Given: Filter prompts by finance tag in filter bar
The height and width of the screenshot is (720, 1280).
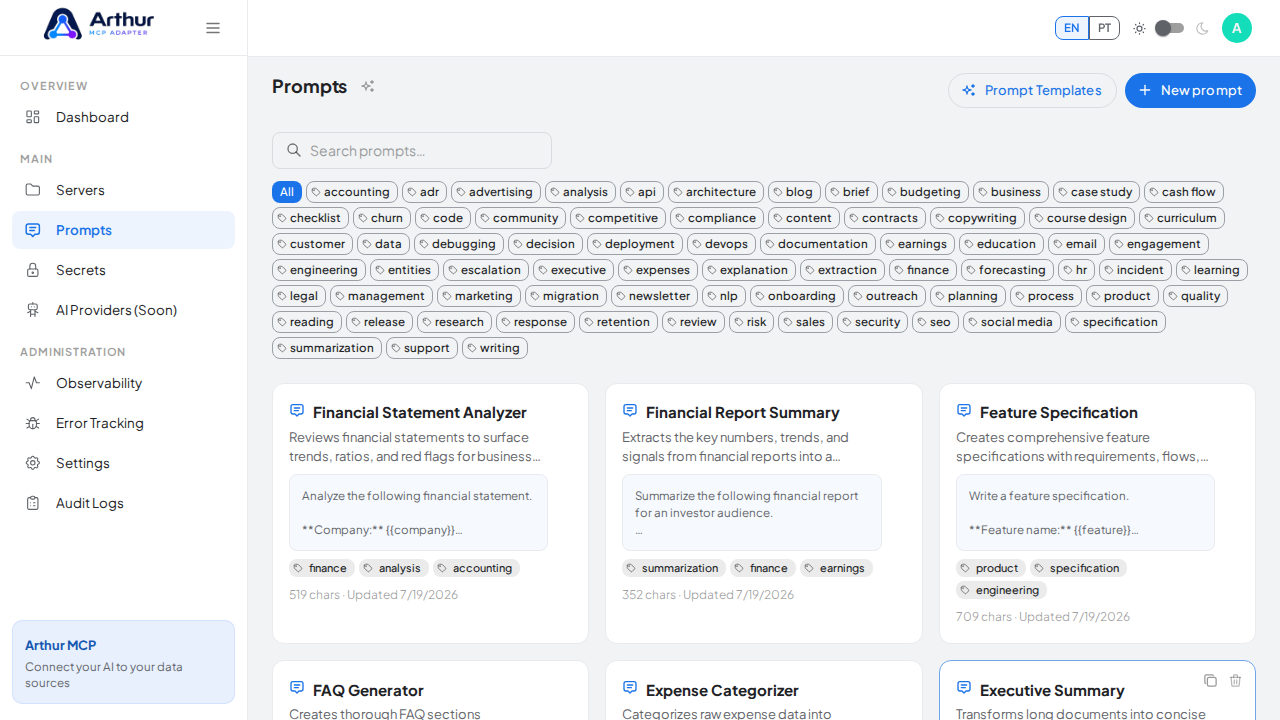Looking at the screenshot, I should (923, 270).
